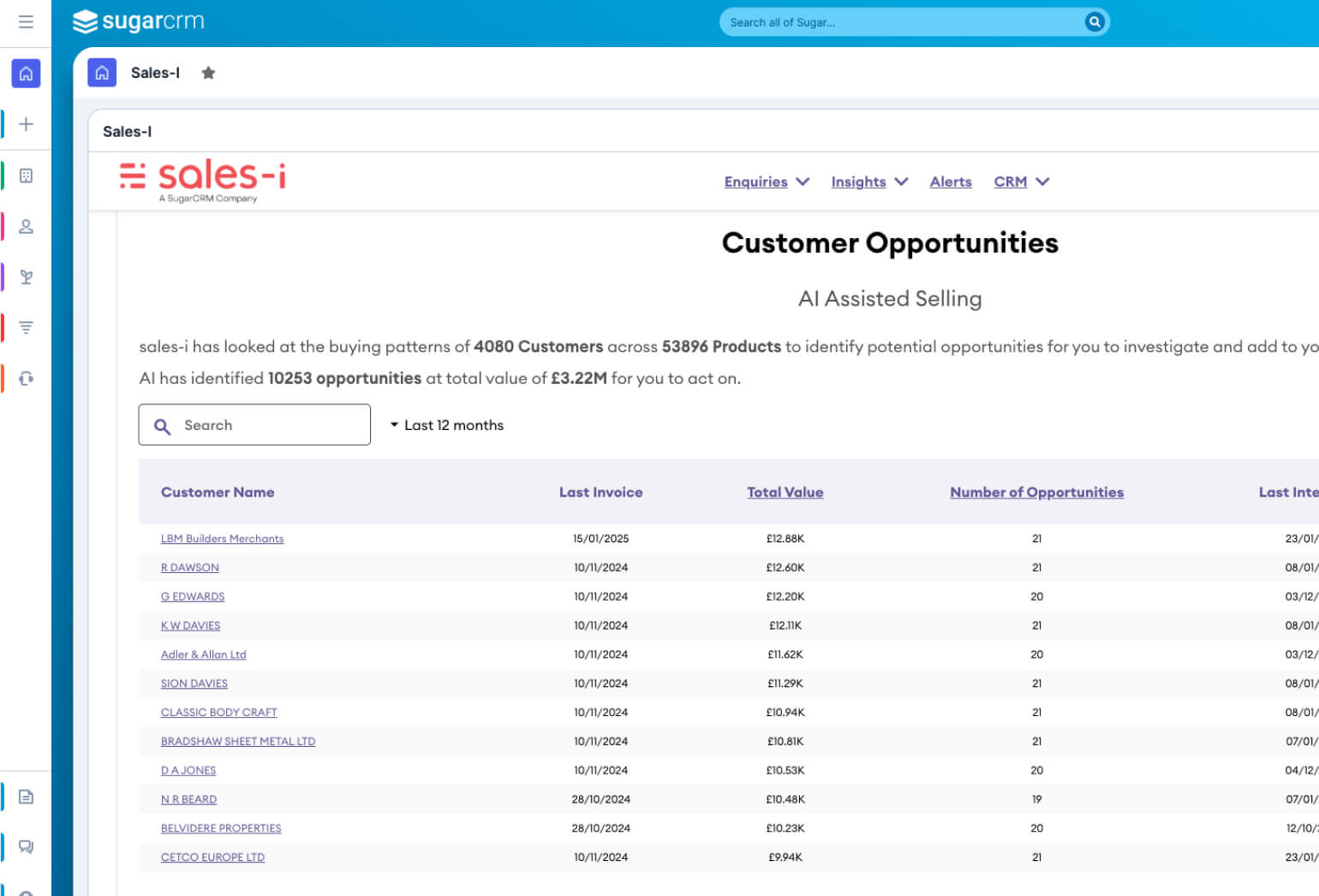1319x896 pixels.
Task: Open Adler & Allan Ltd customer link
Action: click(x=203, y=654)
